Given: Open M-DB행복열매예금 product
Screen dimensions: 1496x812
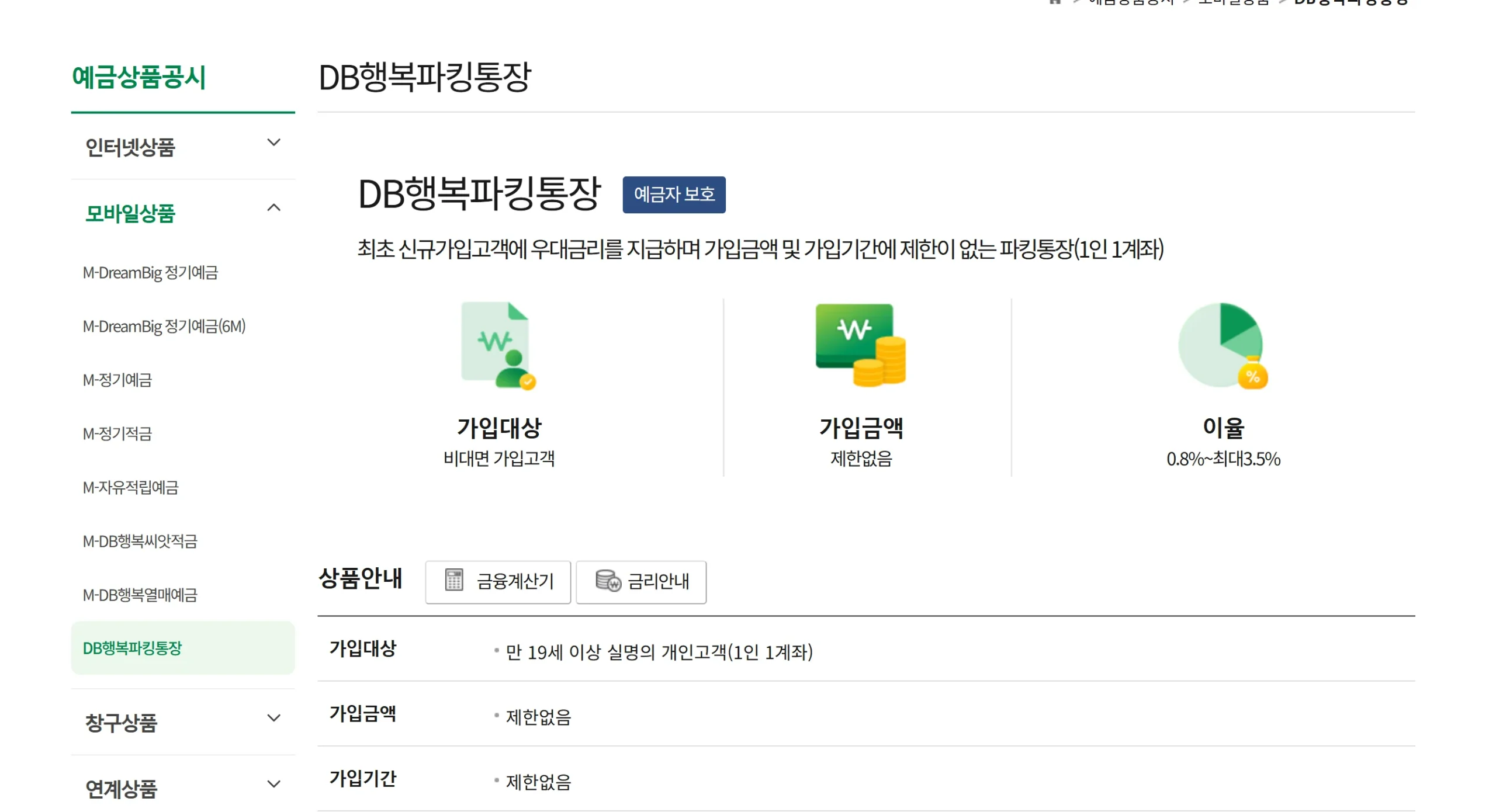Looking at the screenshot, I should (x=140, y=595).
